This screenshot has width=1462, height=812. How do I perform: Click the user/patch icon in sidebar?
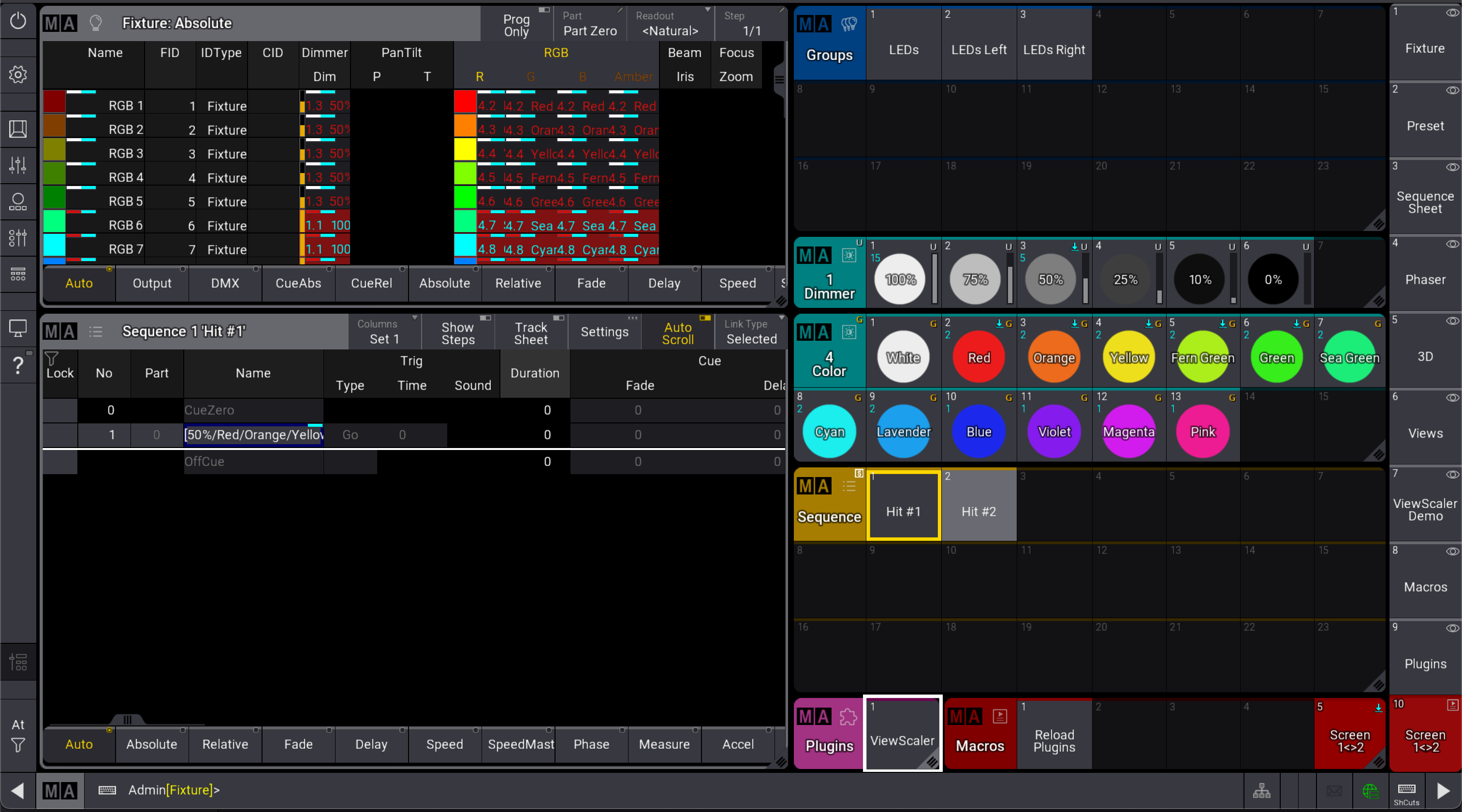[18, 202]
